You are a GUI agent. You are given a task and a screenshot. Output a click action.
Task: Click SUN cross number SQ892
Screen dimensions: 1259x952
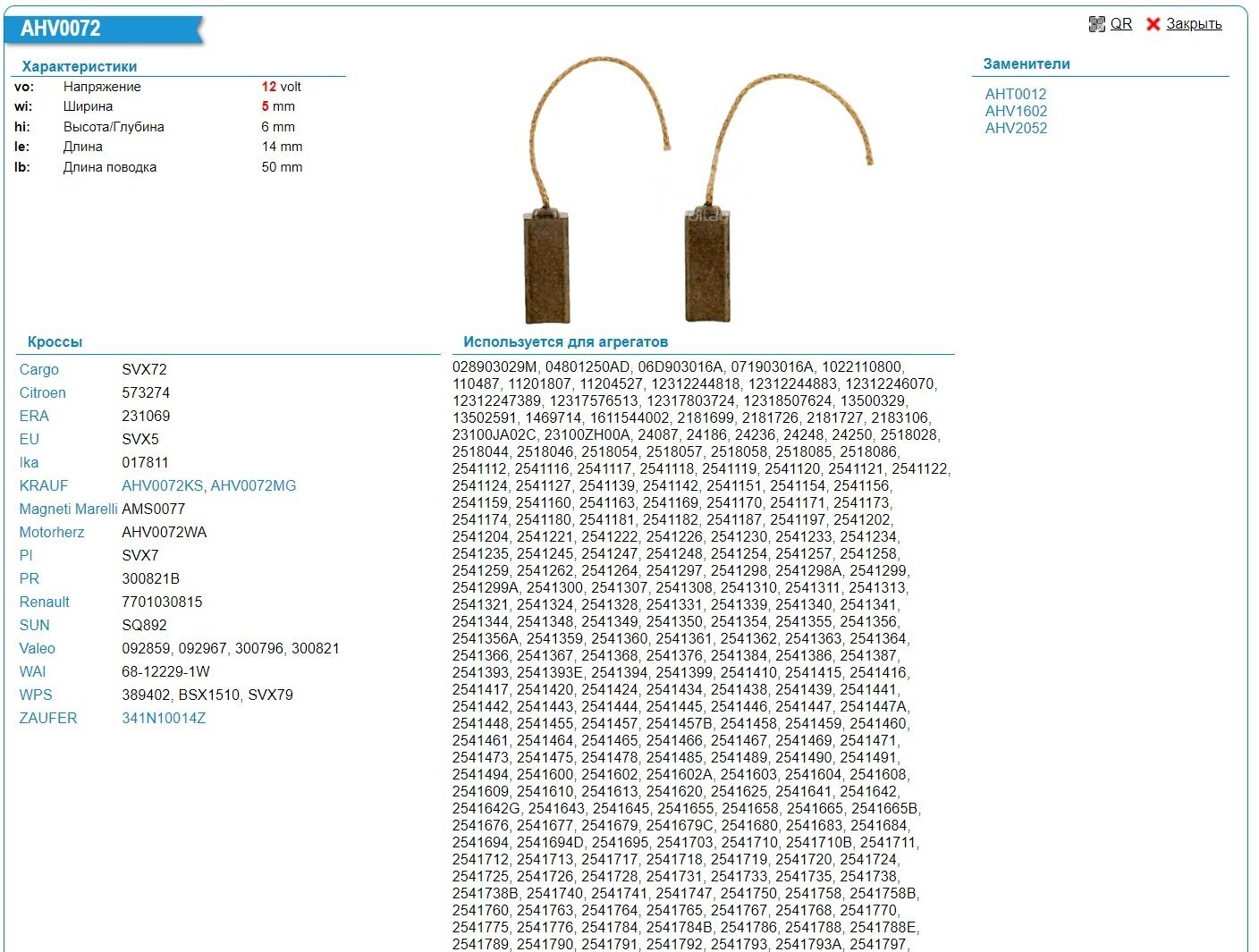pos(145,625)
